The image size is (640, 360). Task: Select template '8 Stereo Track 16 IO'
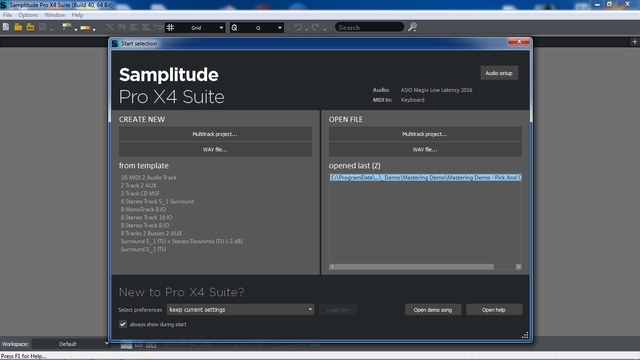(x=146, y=218)
